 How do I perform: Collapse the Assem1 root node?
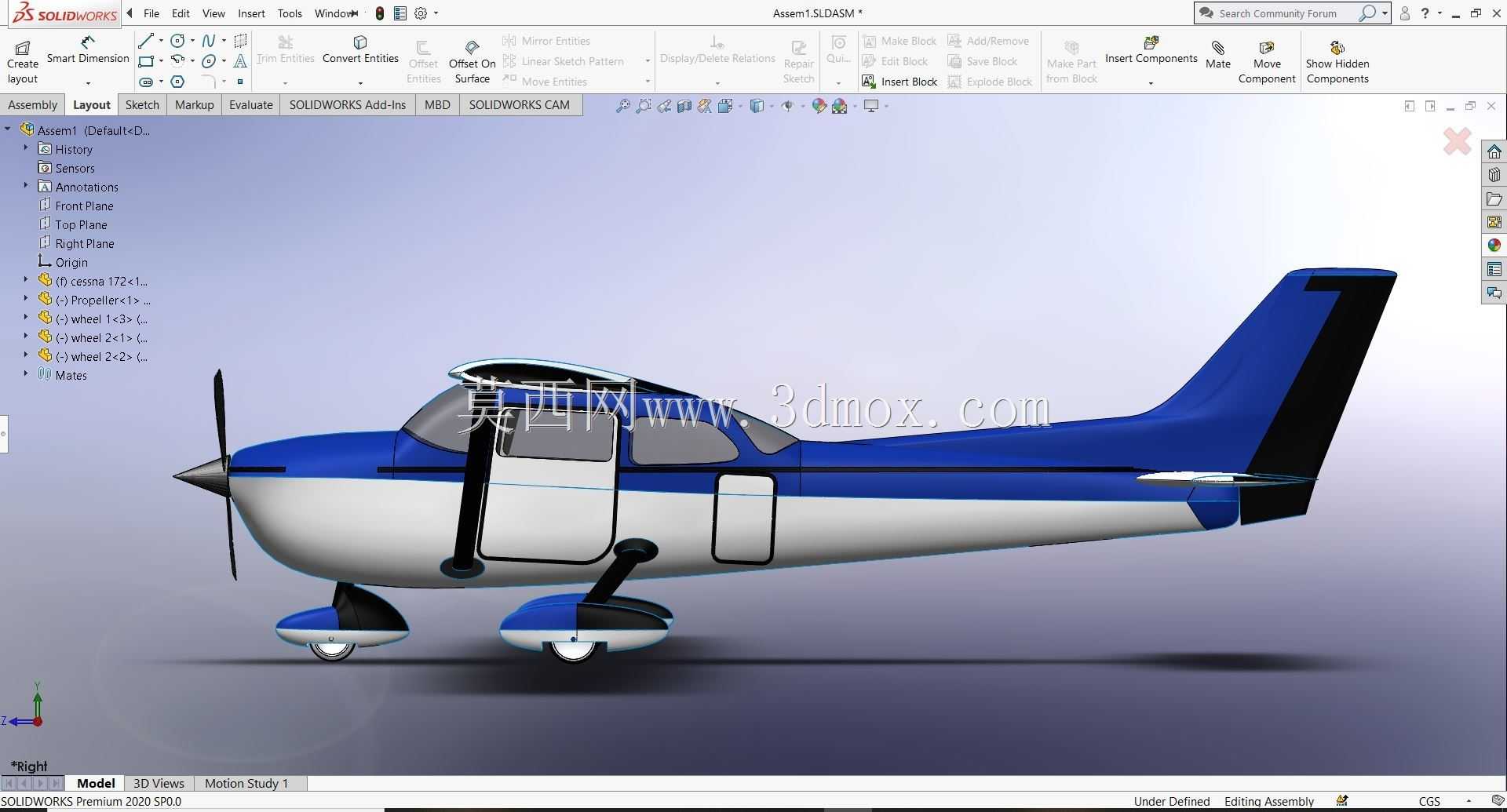click(x=8, y=129)
